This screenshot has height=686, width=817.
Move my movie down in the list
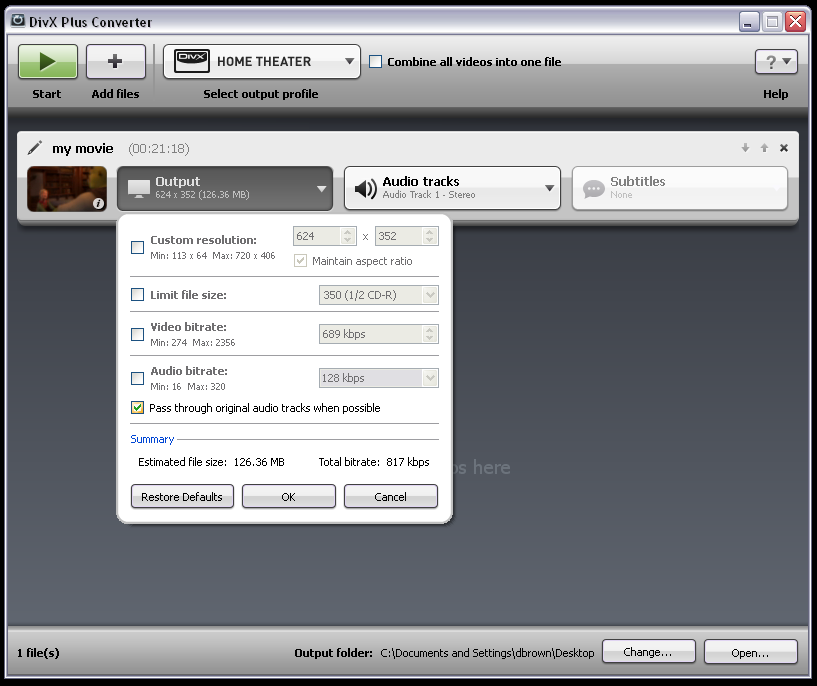point(746,148)
